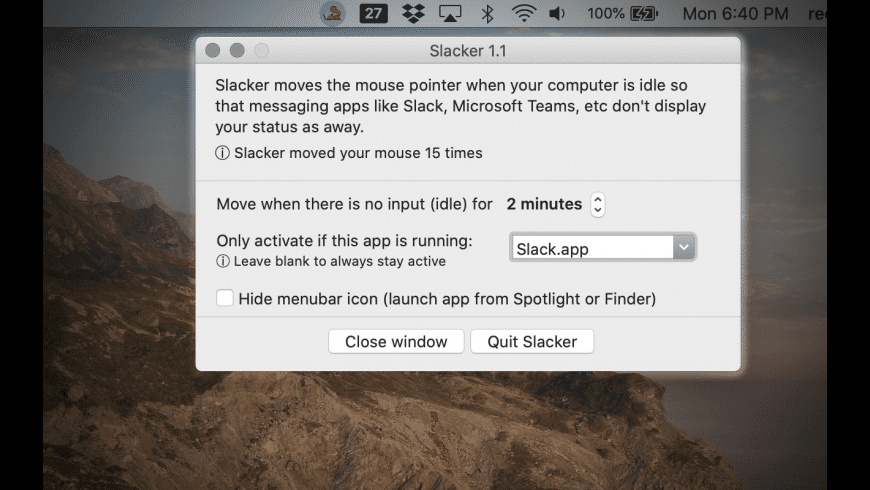Open the volume menubar icon
The image size is (870, 490).
coord(557,13)
